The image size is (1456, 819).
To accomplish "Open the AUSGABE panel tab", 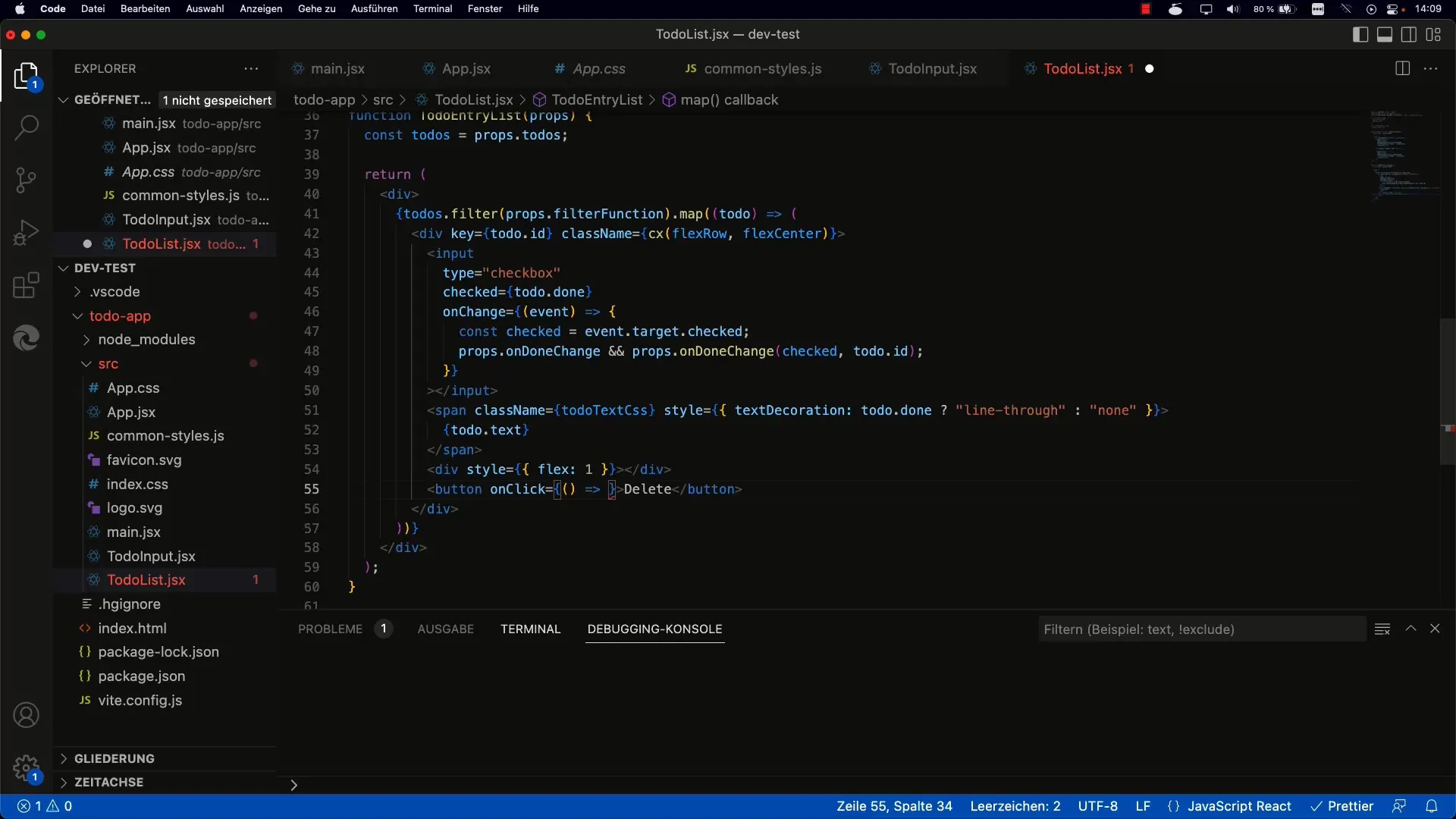I will tap(446, 629).
